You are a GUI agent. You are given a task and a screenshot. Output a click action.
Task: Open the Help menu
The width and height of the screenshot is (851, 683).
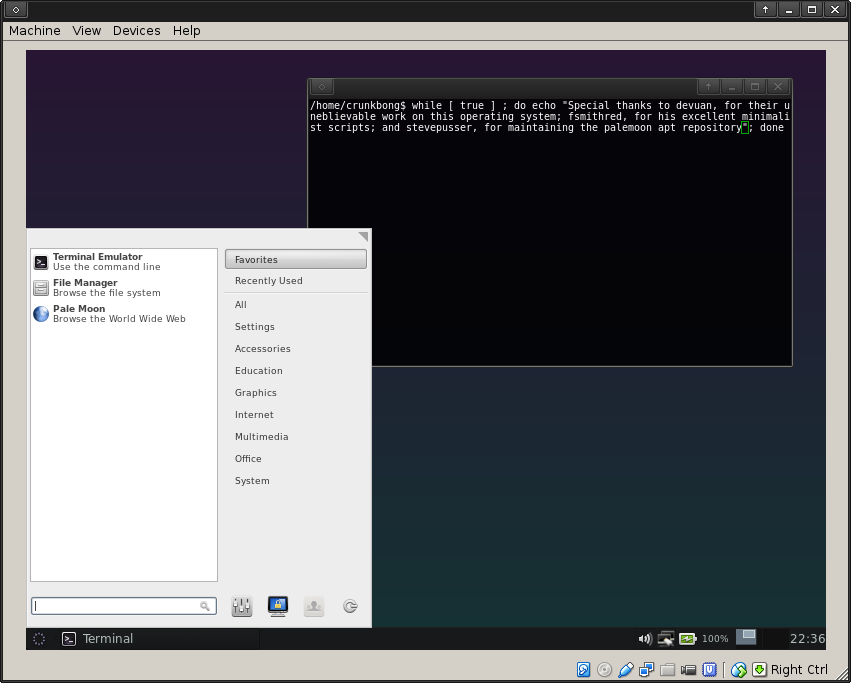pos(186,30)
